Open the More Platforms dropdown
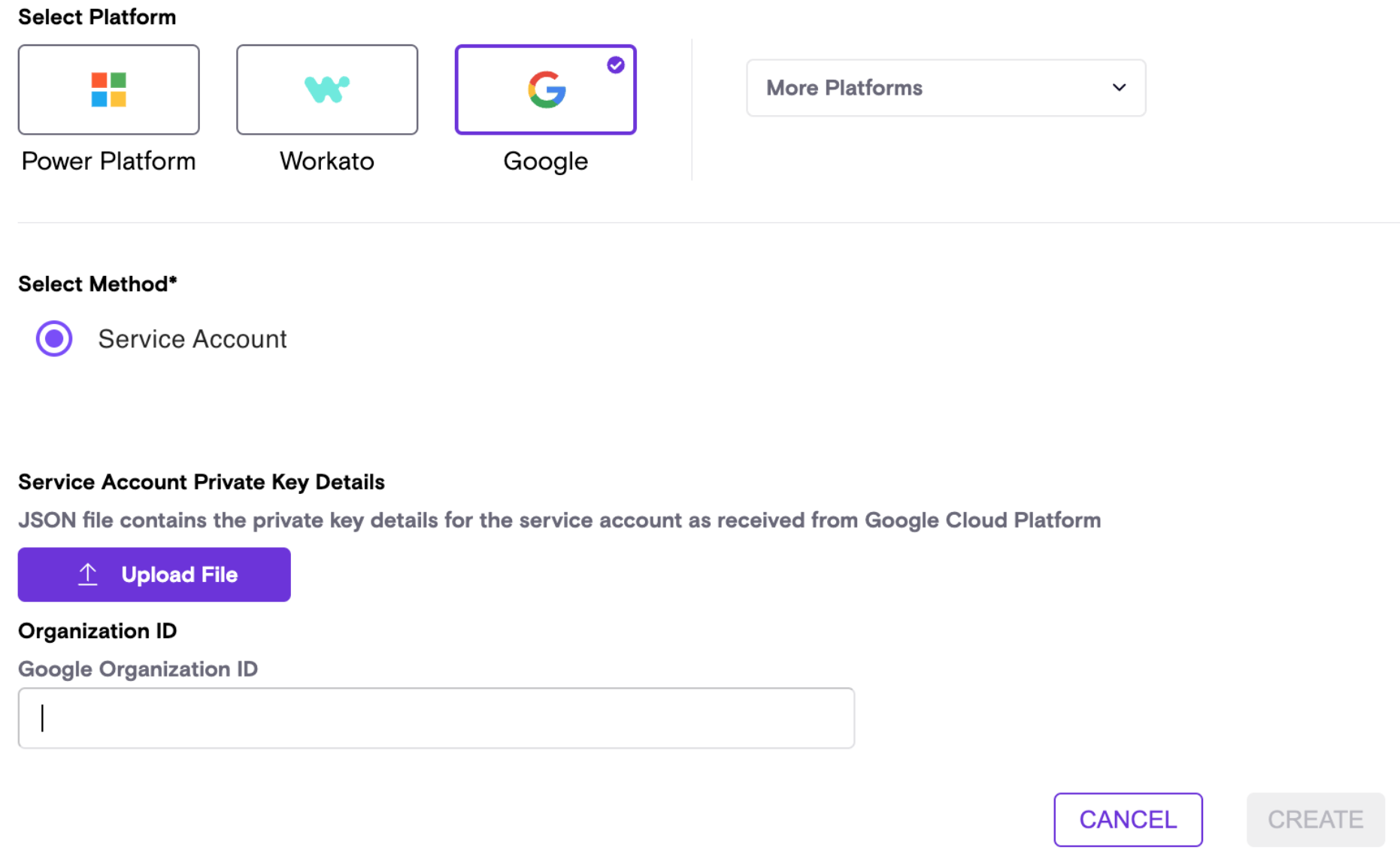Image resolution: width=1400 pixels, height=860 pixels. [x=945, y=88]
